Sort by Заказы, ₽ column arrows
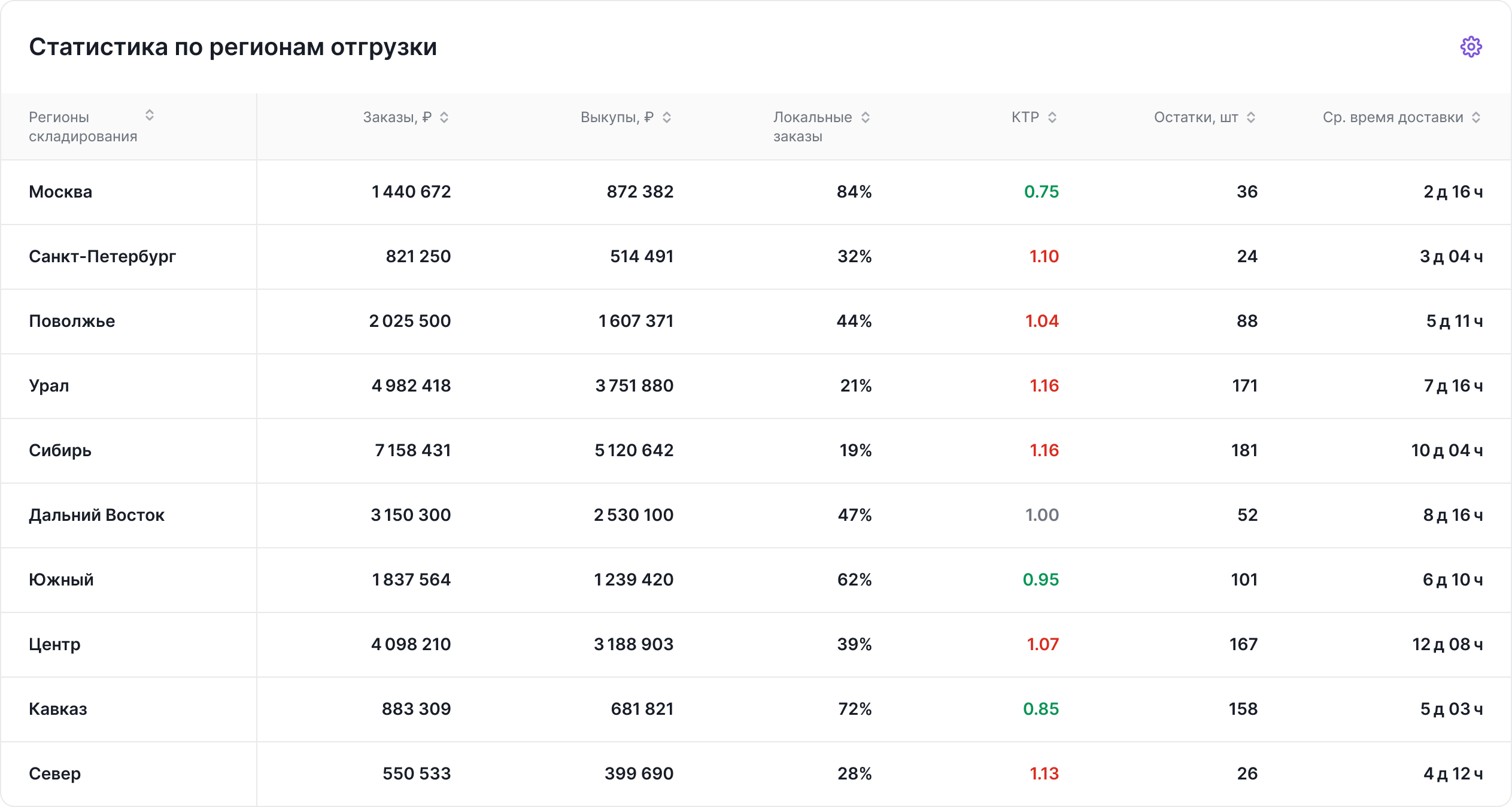Screen dimensions: 1512x807 pyautogui.click(x=444, y=117)
